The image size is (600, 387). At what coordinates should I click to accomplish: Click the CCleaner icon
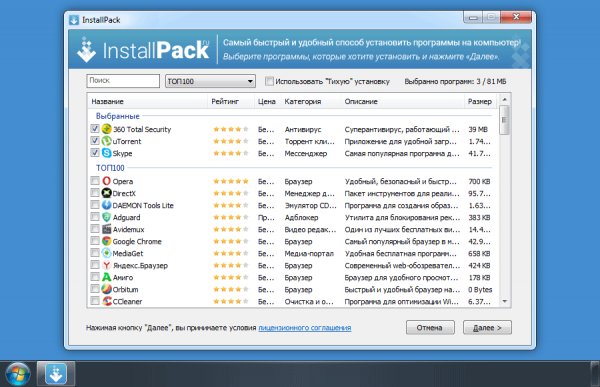(106, 301)
